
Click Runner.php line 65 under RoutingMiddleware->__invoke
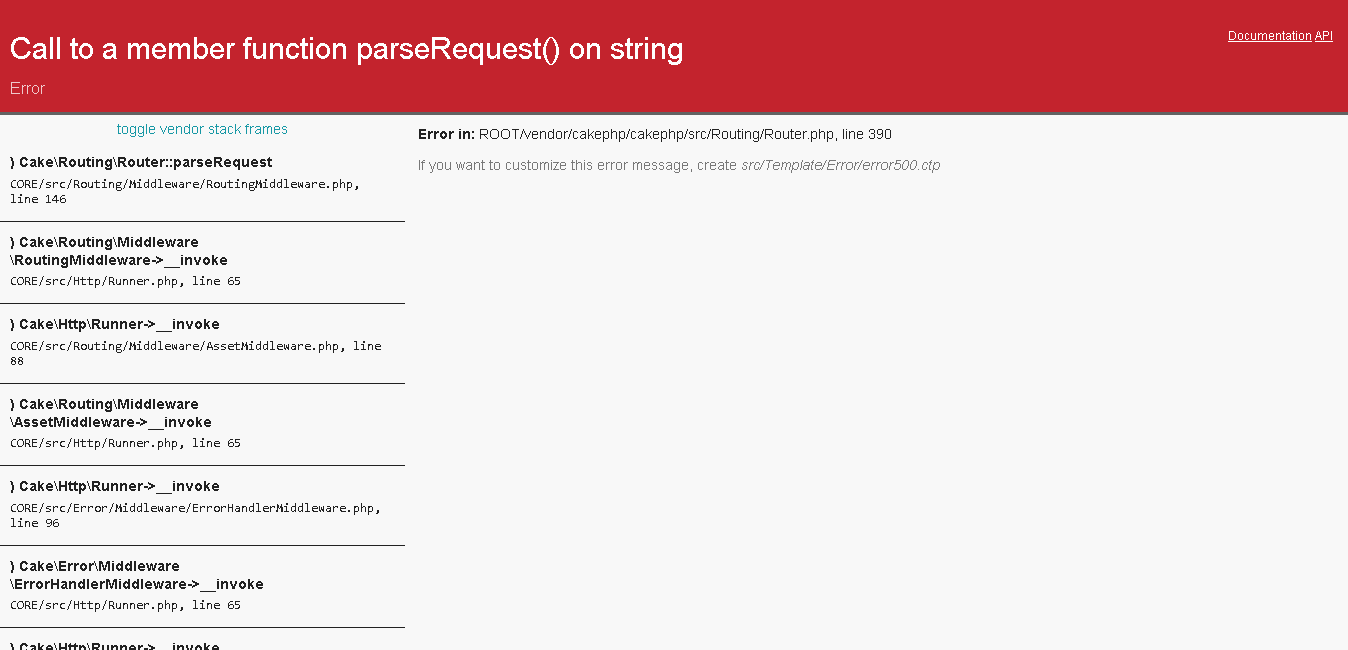pos(125,281)
